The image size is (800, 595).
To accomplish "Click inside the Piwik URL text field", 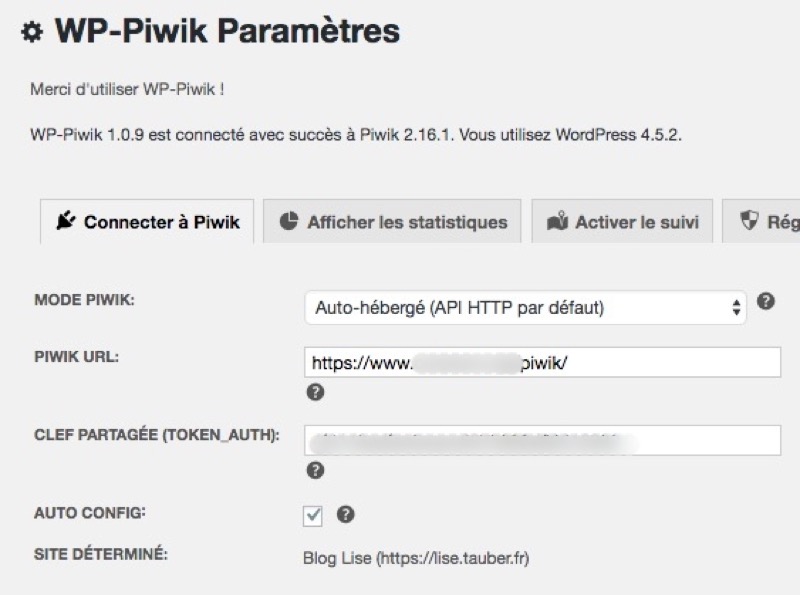I will pyautogui.click(x=542, y=362).
